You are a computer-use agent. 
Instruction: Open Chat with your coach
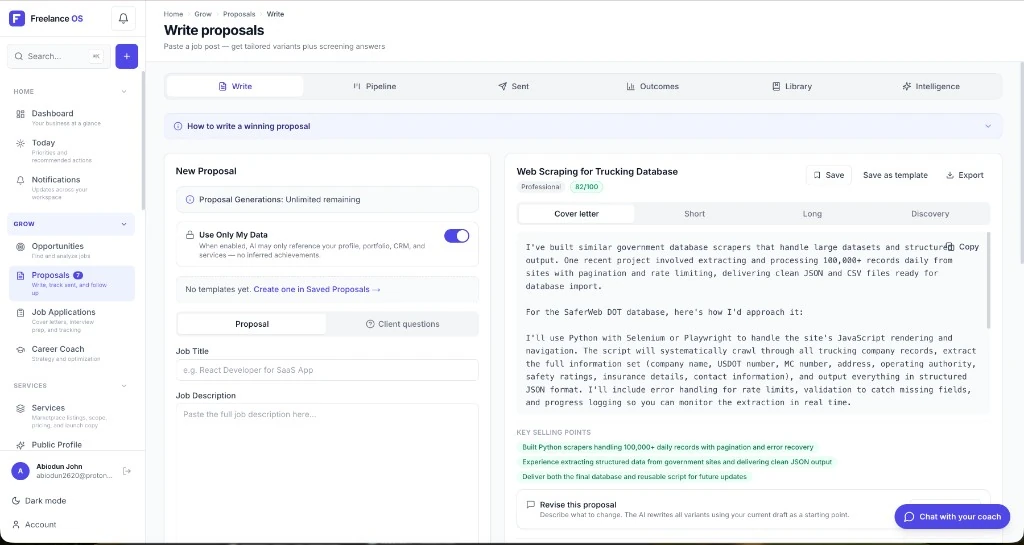pyautogui.click(x=952, y=516)
